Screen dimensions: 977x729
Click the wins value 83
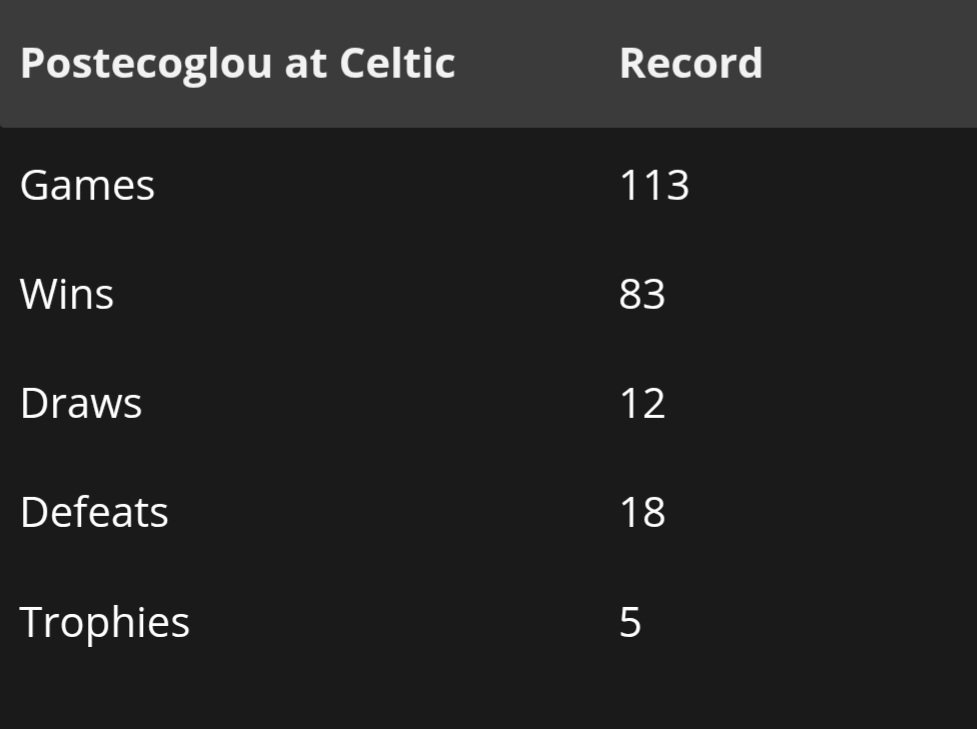coord(642,295)
